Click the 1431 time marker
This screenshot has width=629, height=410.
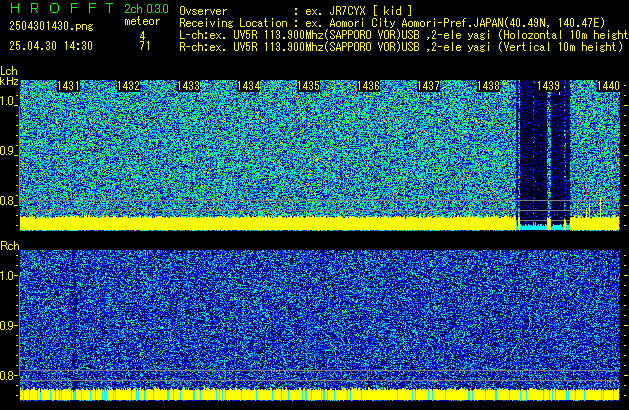(x=69, y=86)
